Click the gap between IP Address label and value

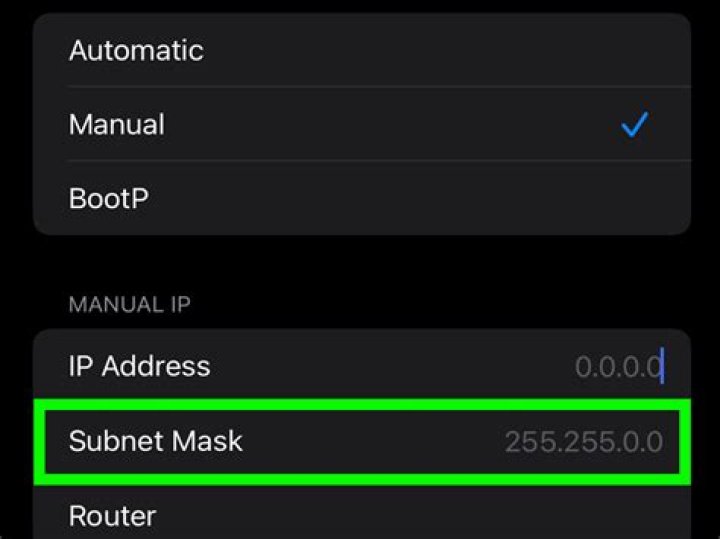390,366
